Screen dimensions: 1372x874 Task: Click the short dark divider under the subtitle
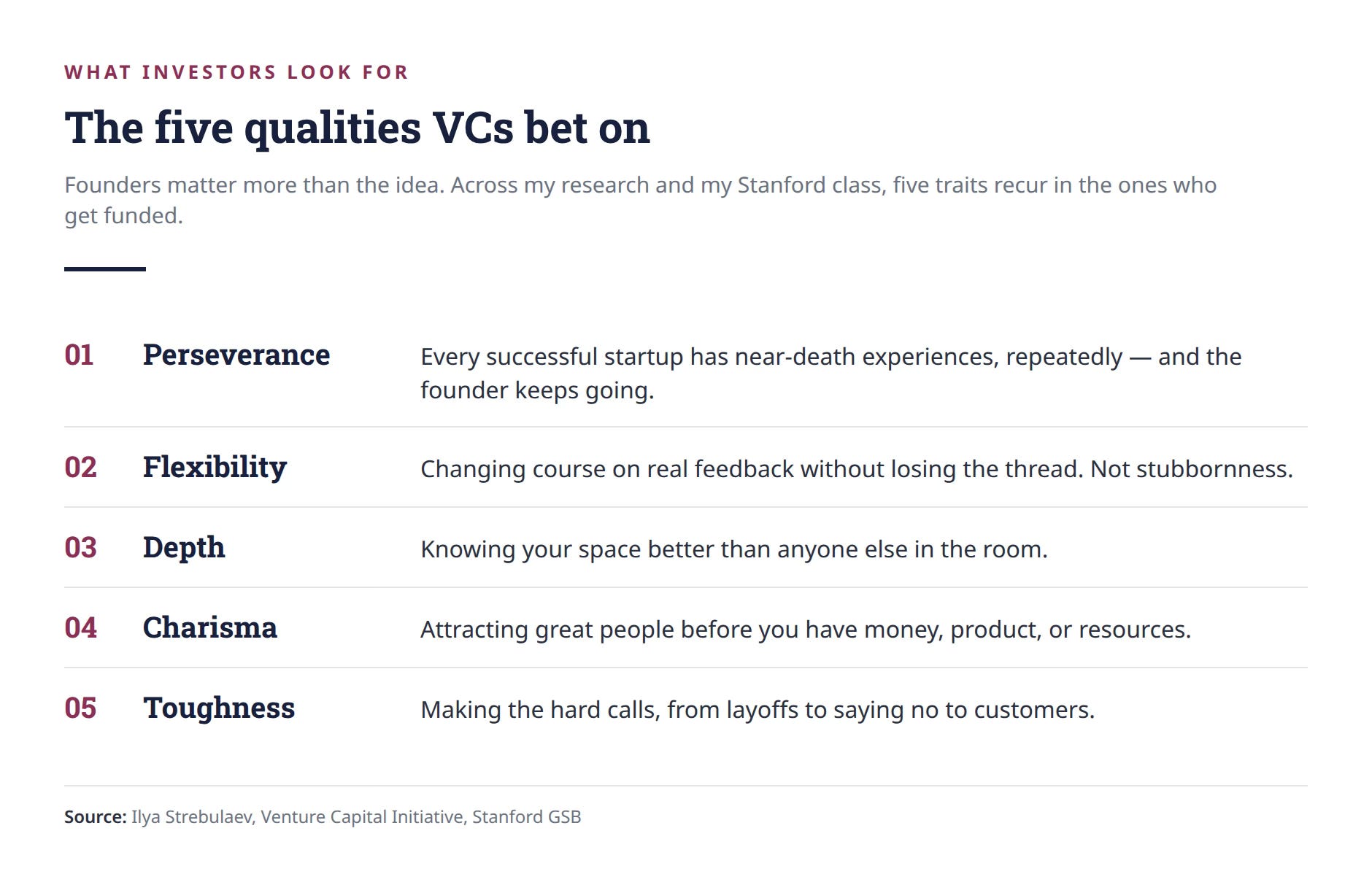click(105, 269)
